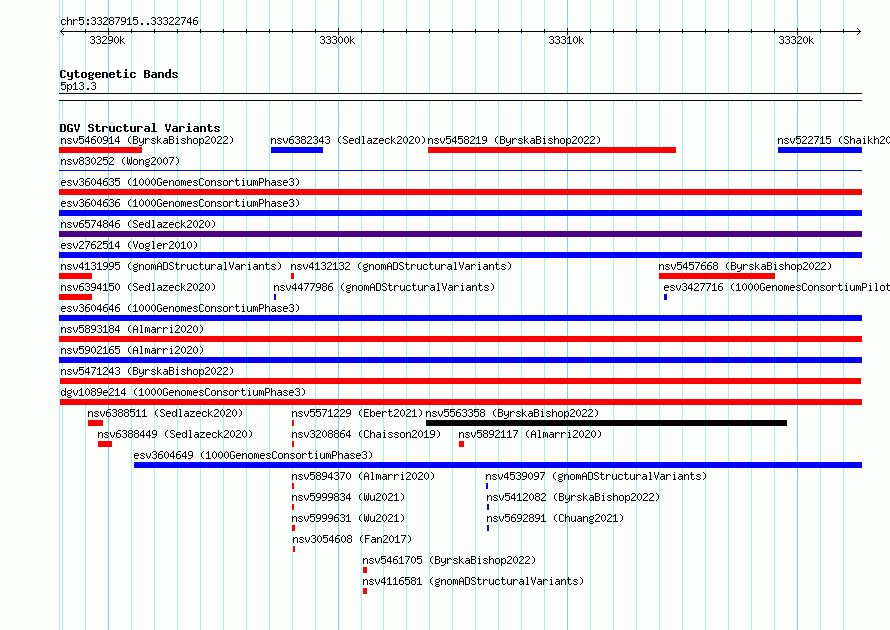Select the blue bar under esv2762514
This screenshot has width=890, height=630.
tap(461, 255)
